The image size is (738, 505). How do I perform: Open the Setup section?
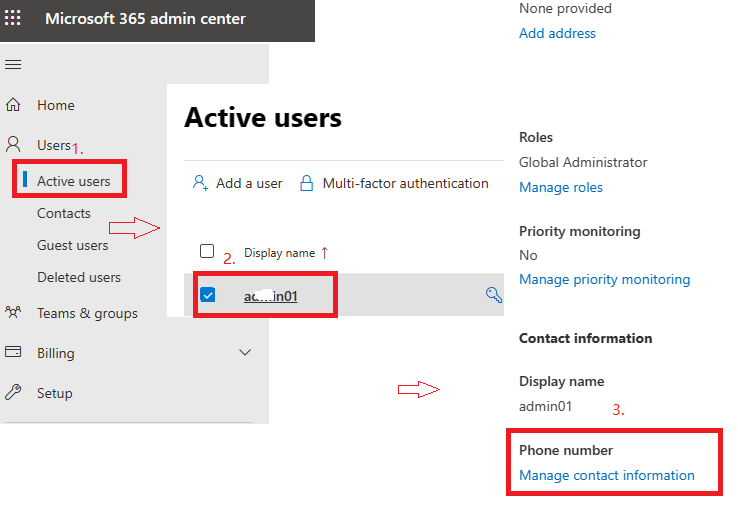click(55, 393)
